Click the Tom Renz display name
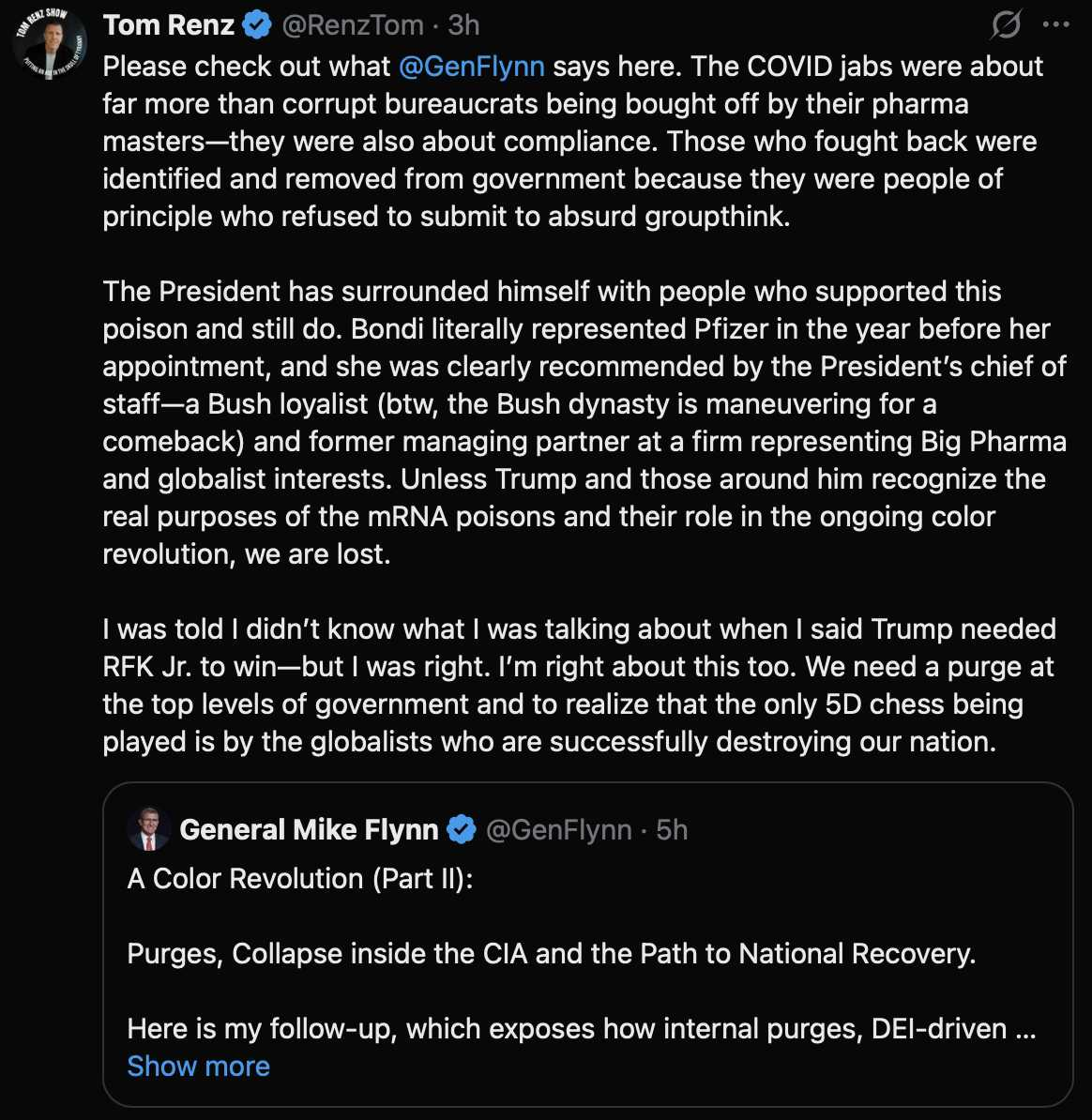1092x1120 pixels. point(169,25)
